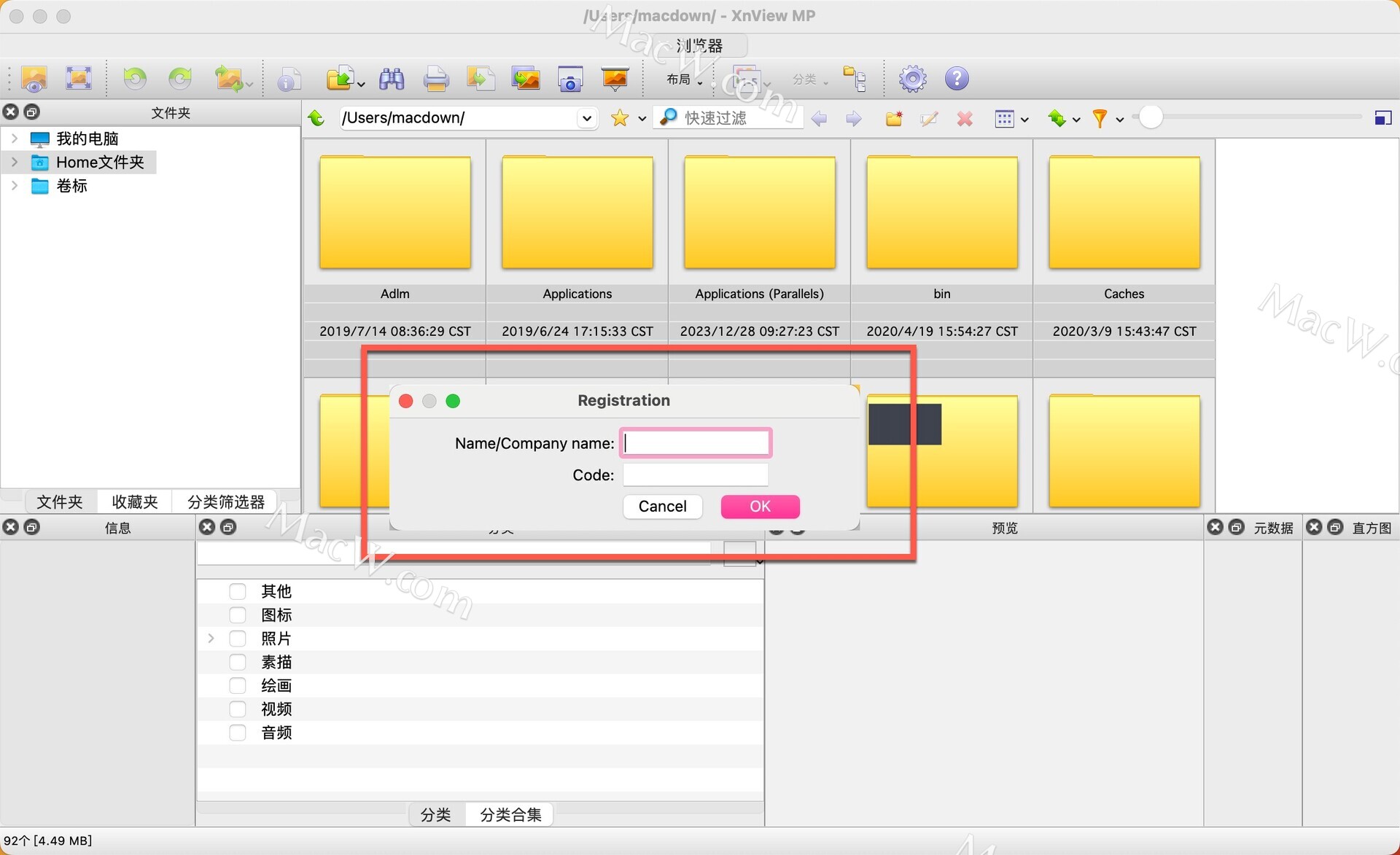Check the 其他 category checkbox
Image resolution: width=1400 pixels, height=855 pixels.
click(238, 590)
